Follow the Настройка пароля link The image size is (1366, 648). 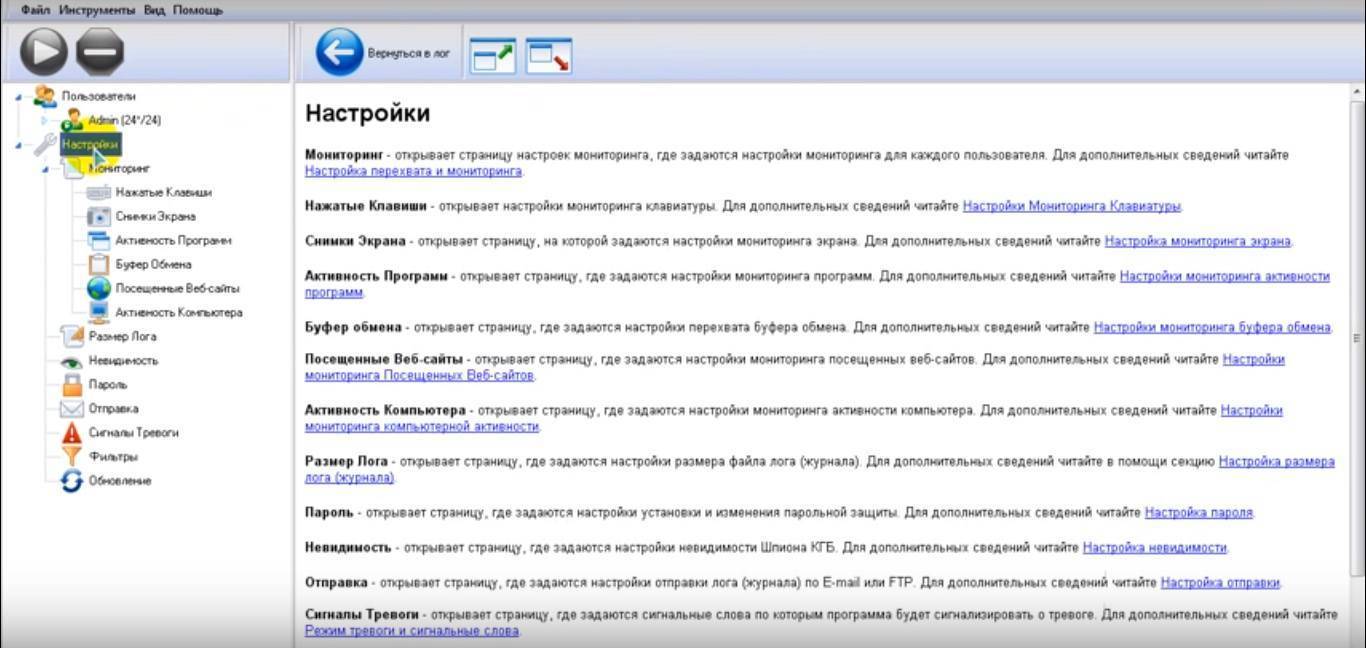coord(1198,512)
